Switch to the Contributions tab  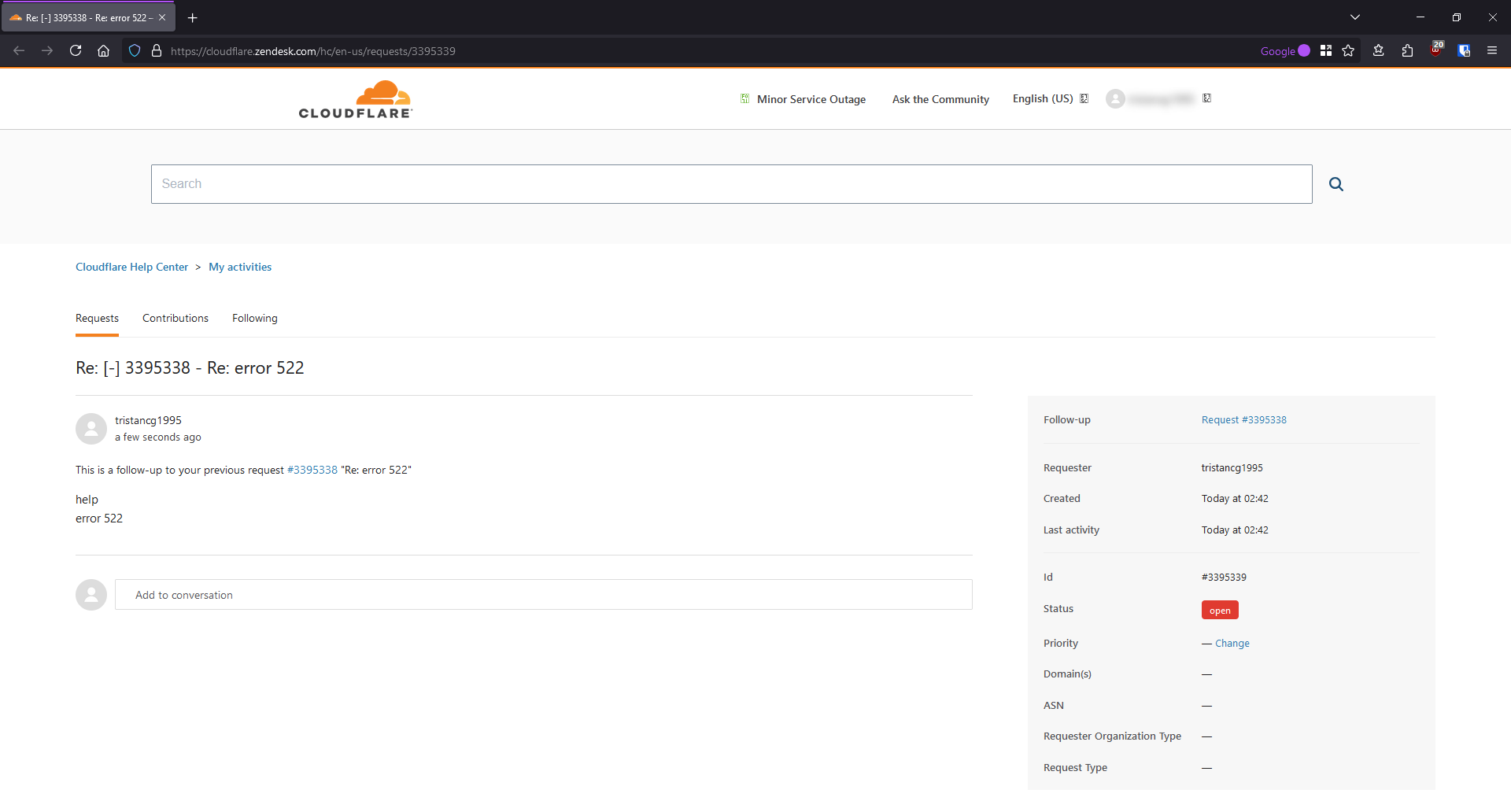point(175,318)
